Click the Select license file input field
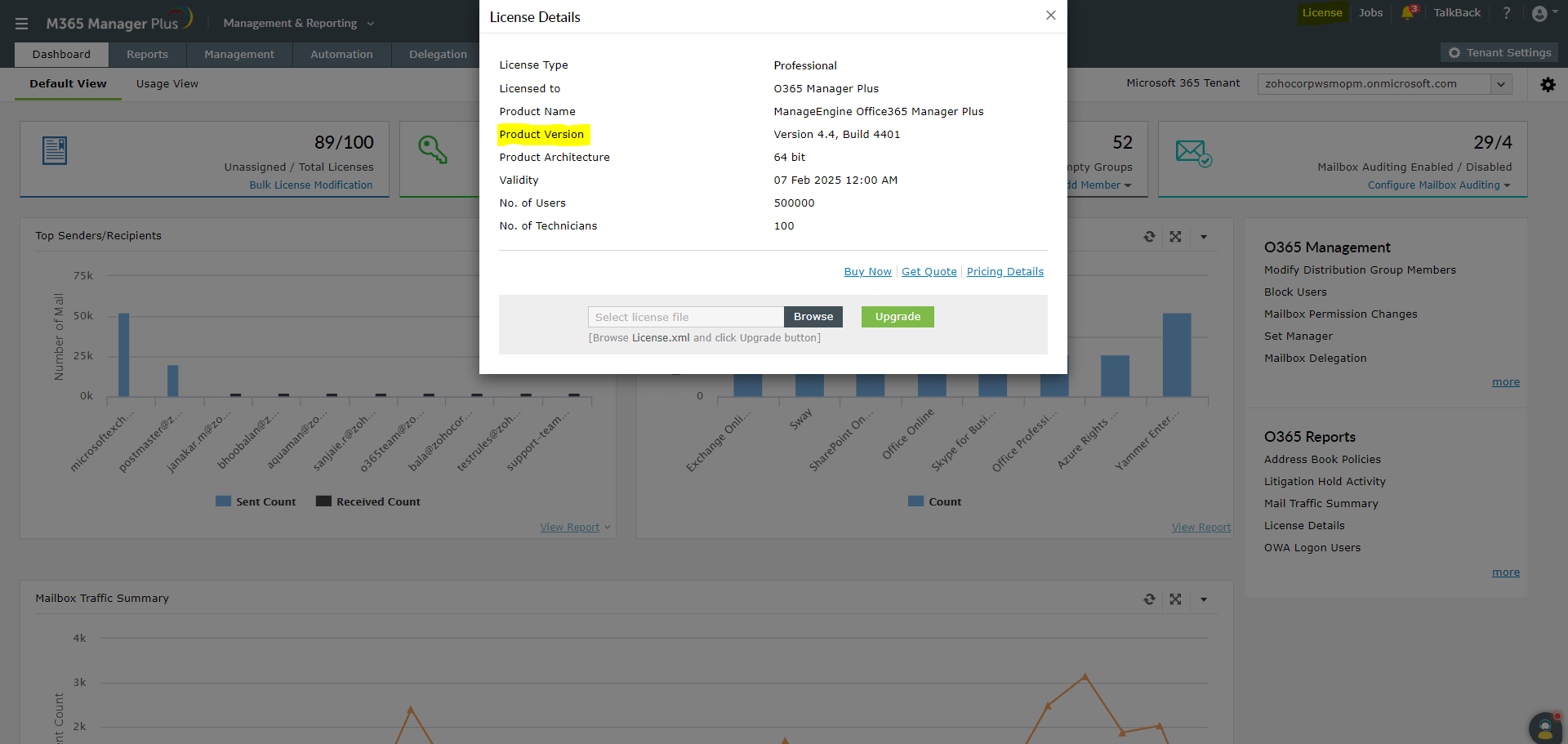The width and height of the screenshot is (1568, 744). click(686, 317)
